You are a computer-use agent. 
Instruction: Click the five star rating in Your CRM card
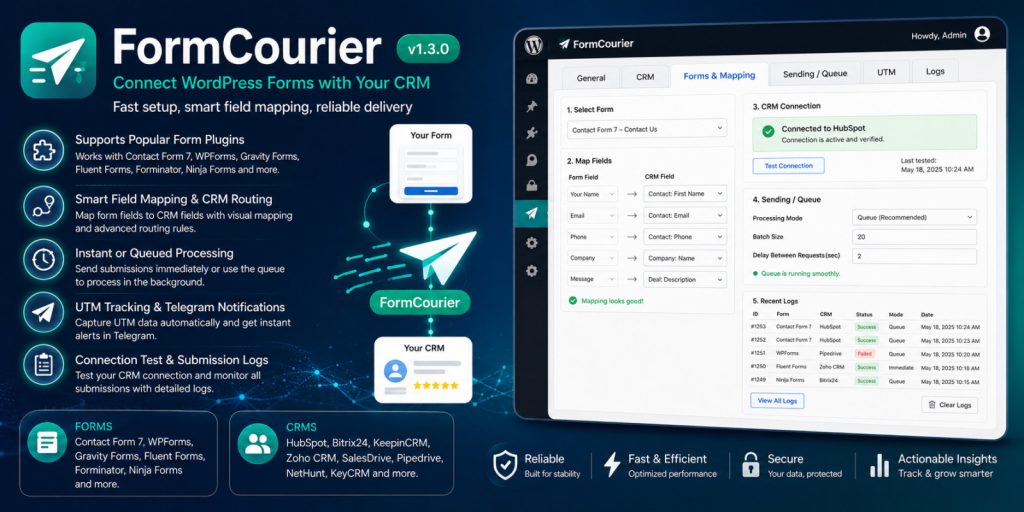436,385
